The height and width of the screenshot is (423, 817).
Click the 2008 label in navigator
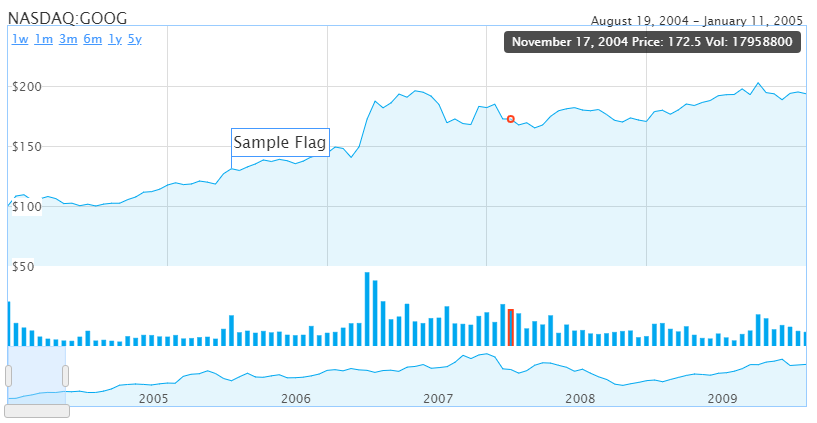click(x=580, y=399)
